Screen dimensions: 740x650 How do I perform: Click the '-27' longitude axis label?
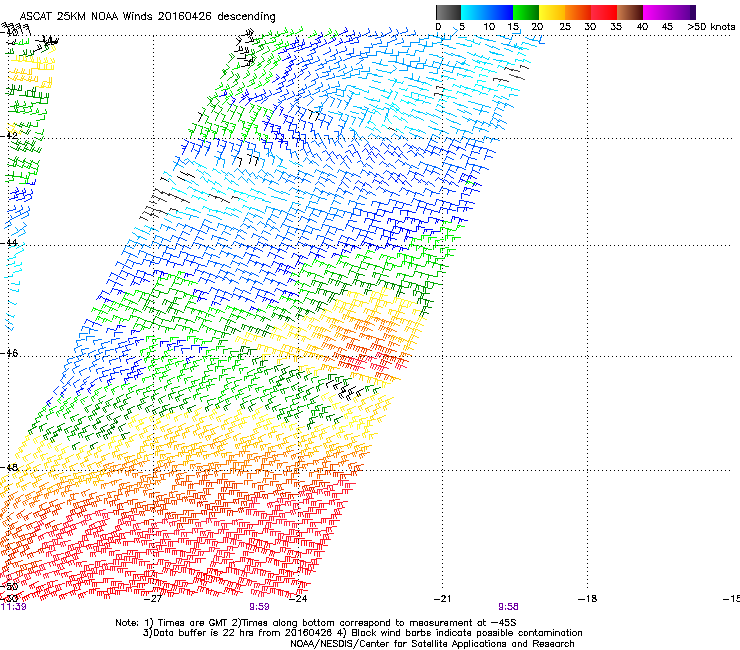point(152,599)
